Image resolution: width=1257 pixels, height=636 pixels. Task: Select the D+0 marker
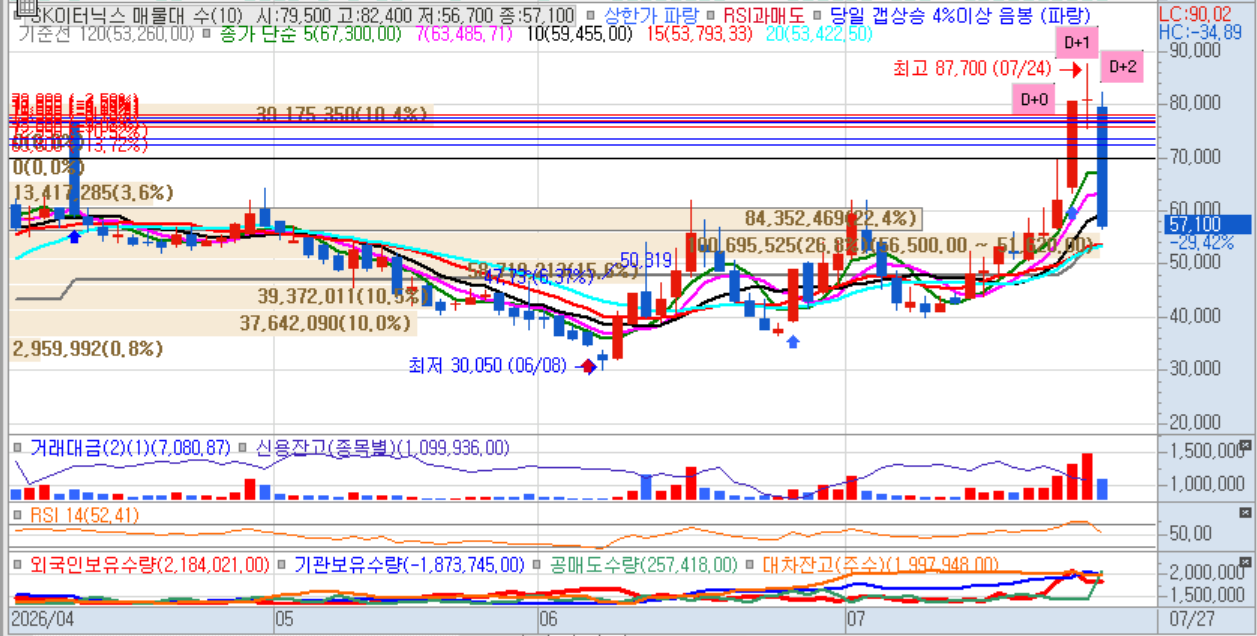pyautogui.click(x=1034, y=99)
